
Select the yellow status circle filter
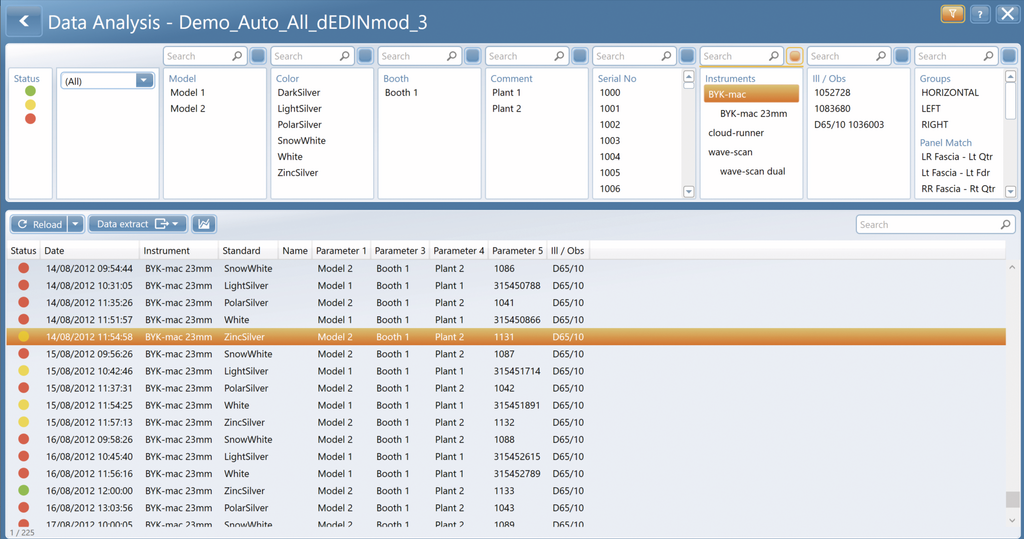30,105
